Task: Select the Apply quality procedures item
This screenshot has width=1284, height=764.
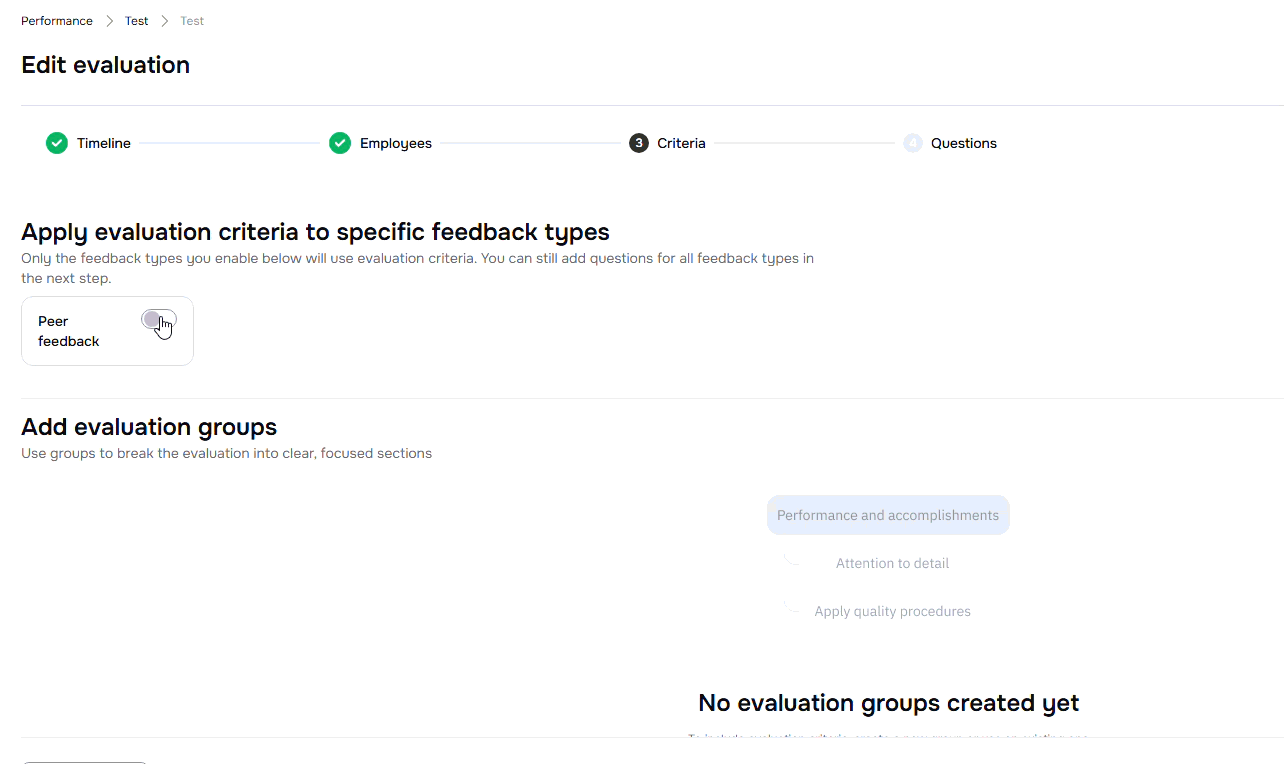Action: 892,611
